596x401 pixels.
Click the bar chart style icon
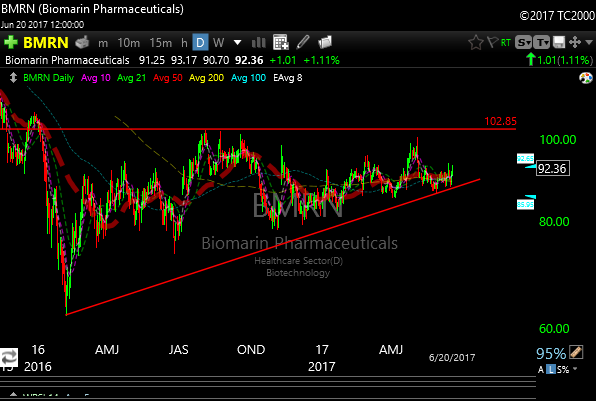(258, 42)
